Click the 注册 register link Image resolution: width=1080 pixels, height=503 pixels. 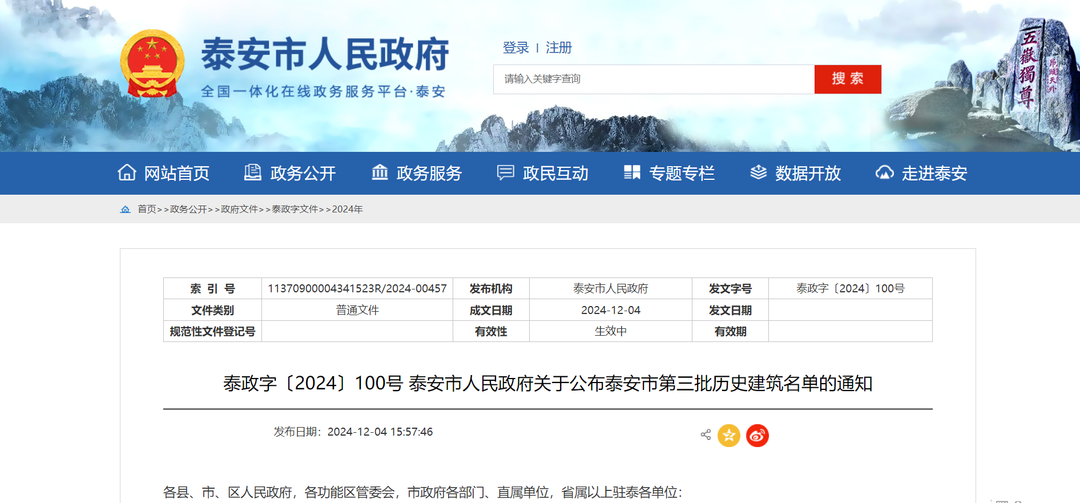coord(559,48)
